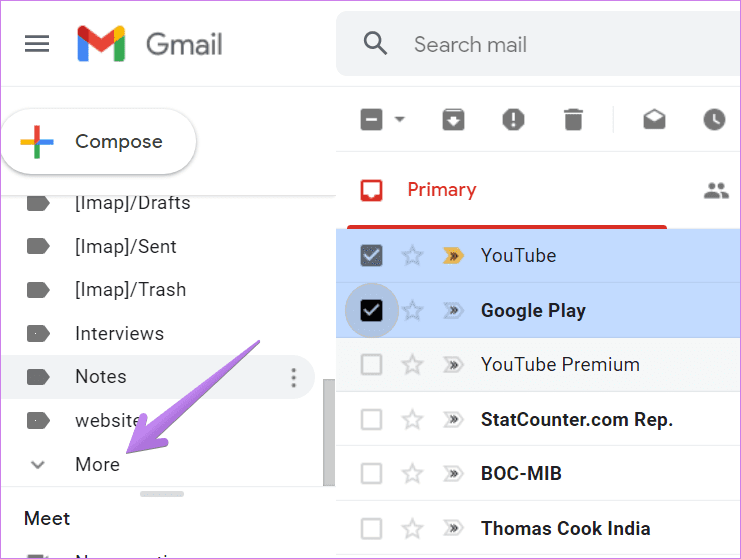Click the search magnifier icon
741x559 pixels.
[375, 43]
